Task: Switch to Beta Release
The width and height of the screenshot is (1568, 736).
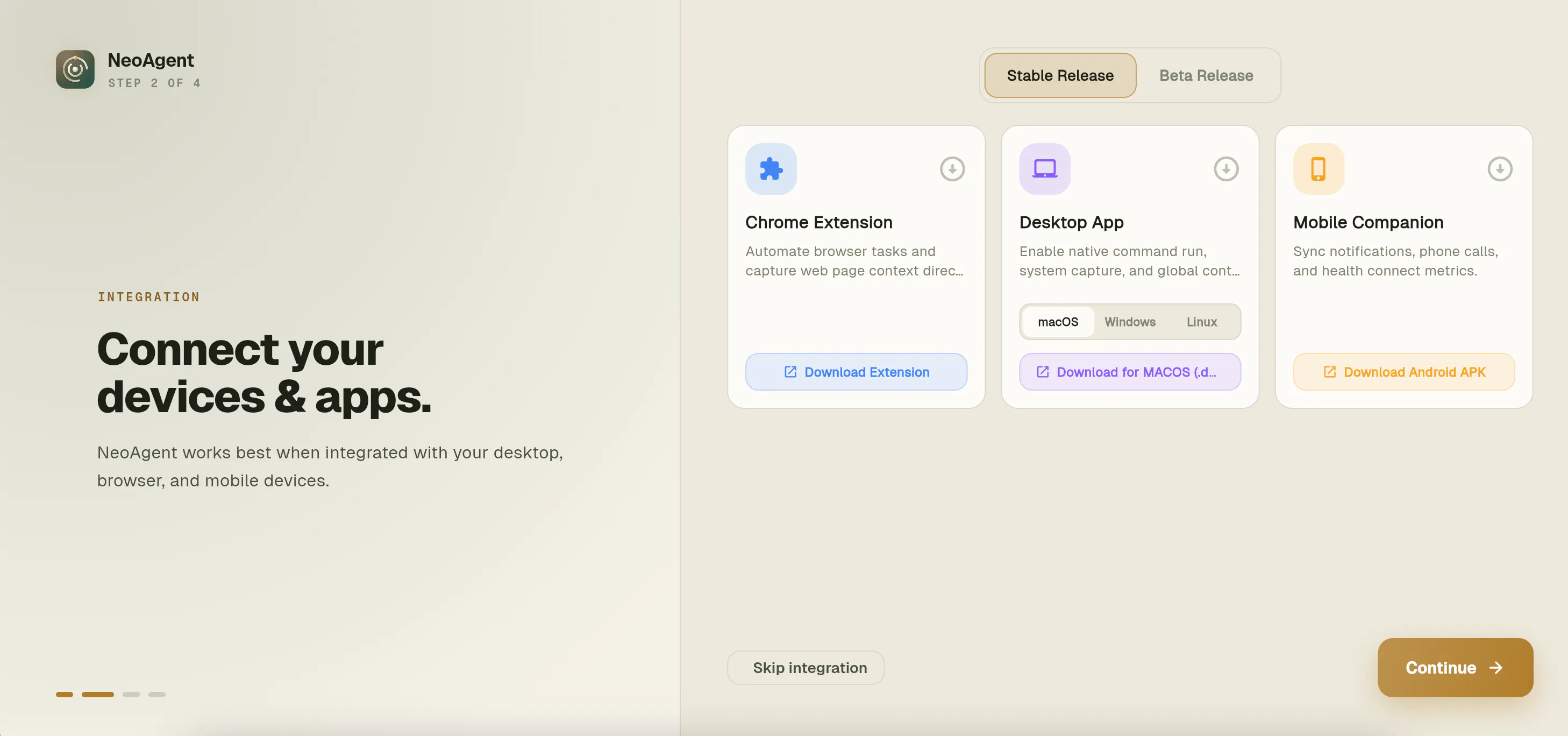Action: tap(1206, 75)
